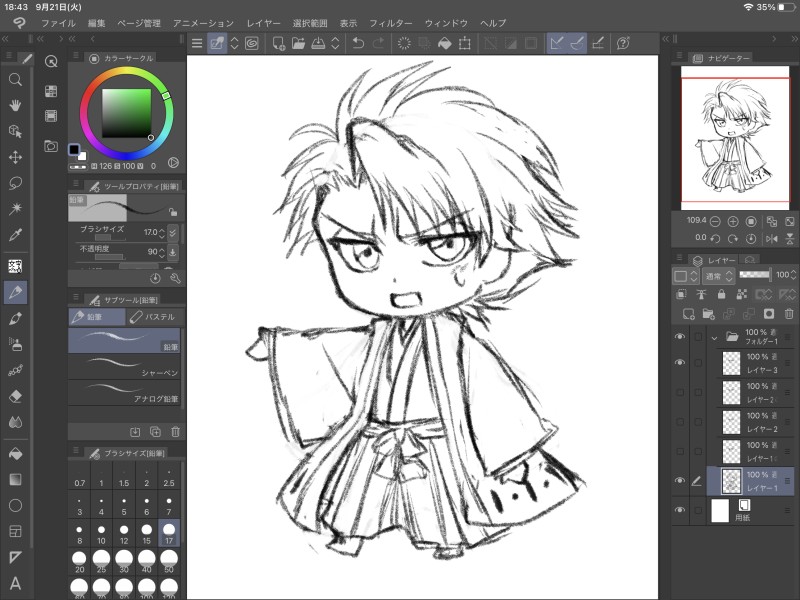Select the Lasso selection tool
Image resolution: width=800 pixels, height=600 pixels.
tap(15, 183)
